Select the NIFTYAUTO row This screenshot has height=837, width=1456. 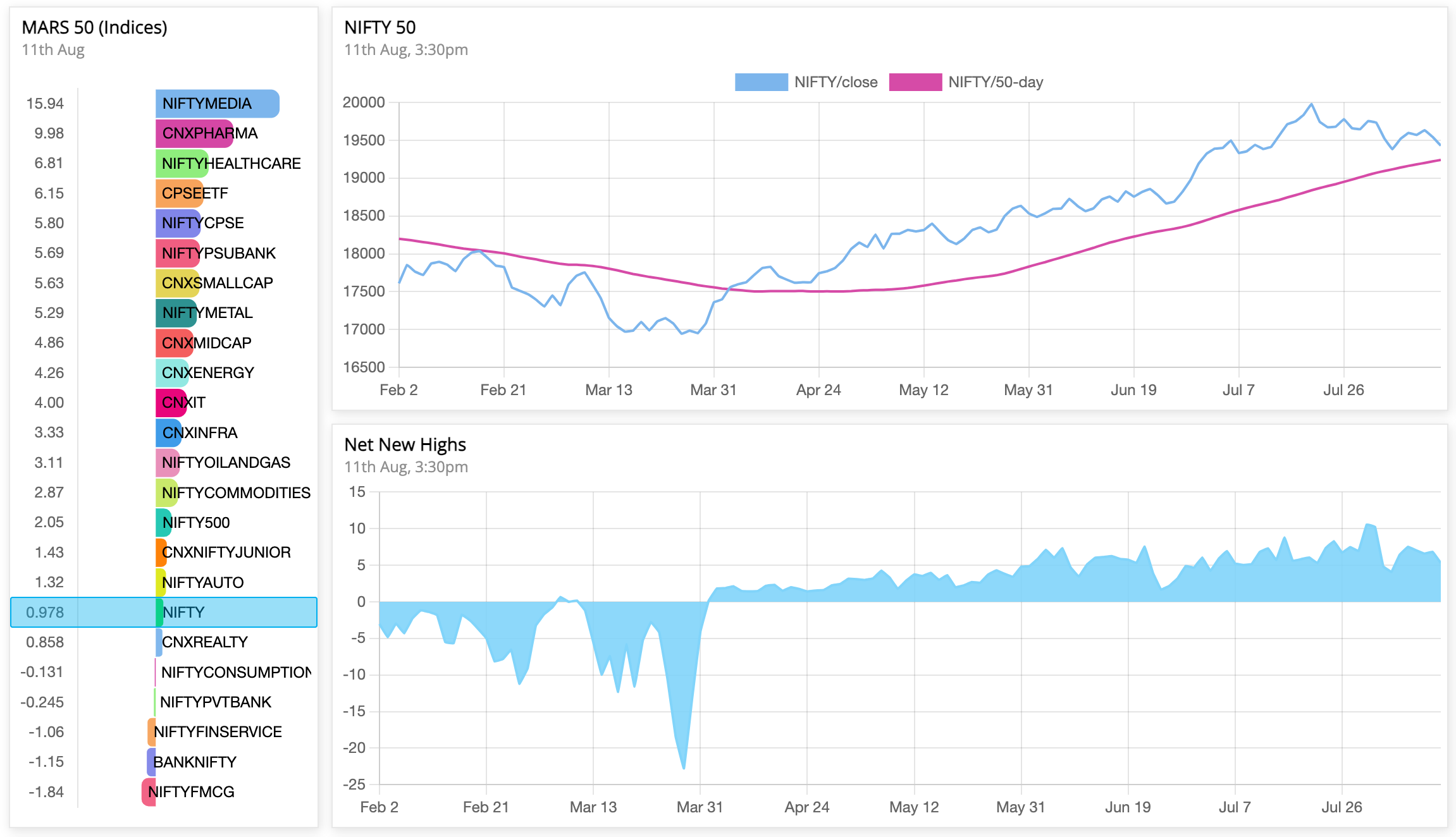(164, 582)
